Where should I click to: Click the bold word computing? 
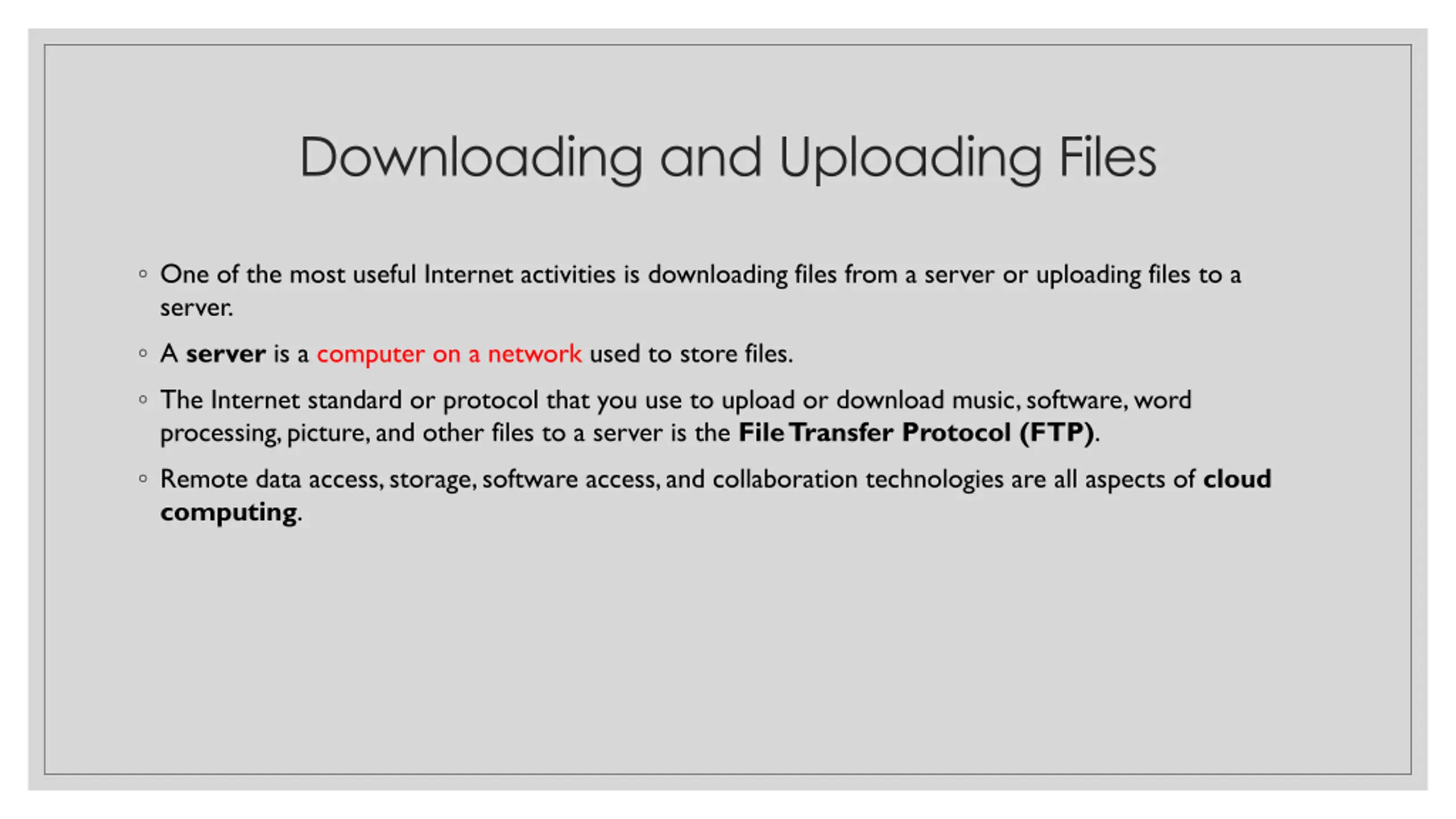[229, 513]
